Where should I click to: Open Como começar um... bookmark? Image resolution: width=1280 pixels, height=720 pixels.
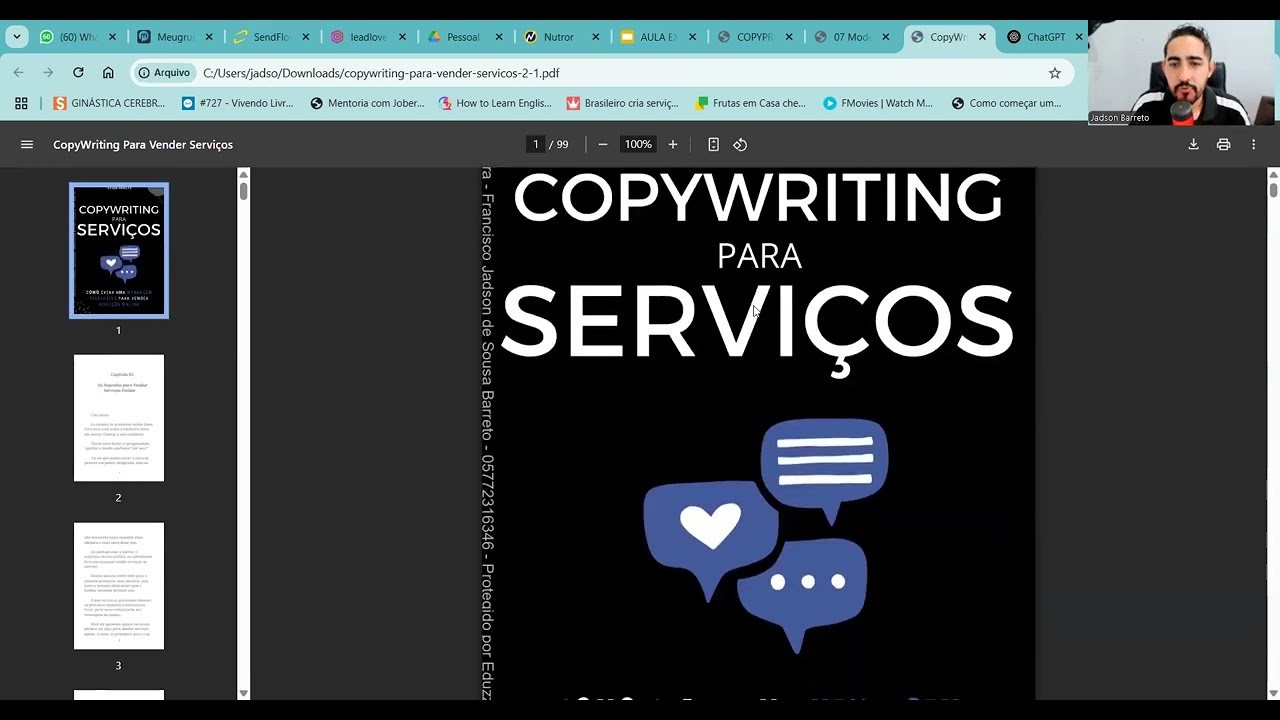pyautogui.click(x=1007, y=103)
